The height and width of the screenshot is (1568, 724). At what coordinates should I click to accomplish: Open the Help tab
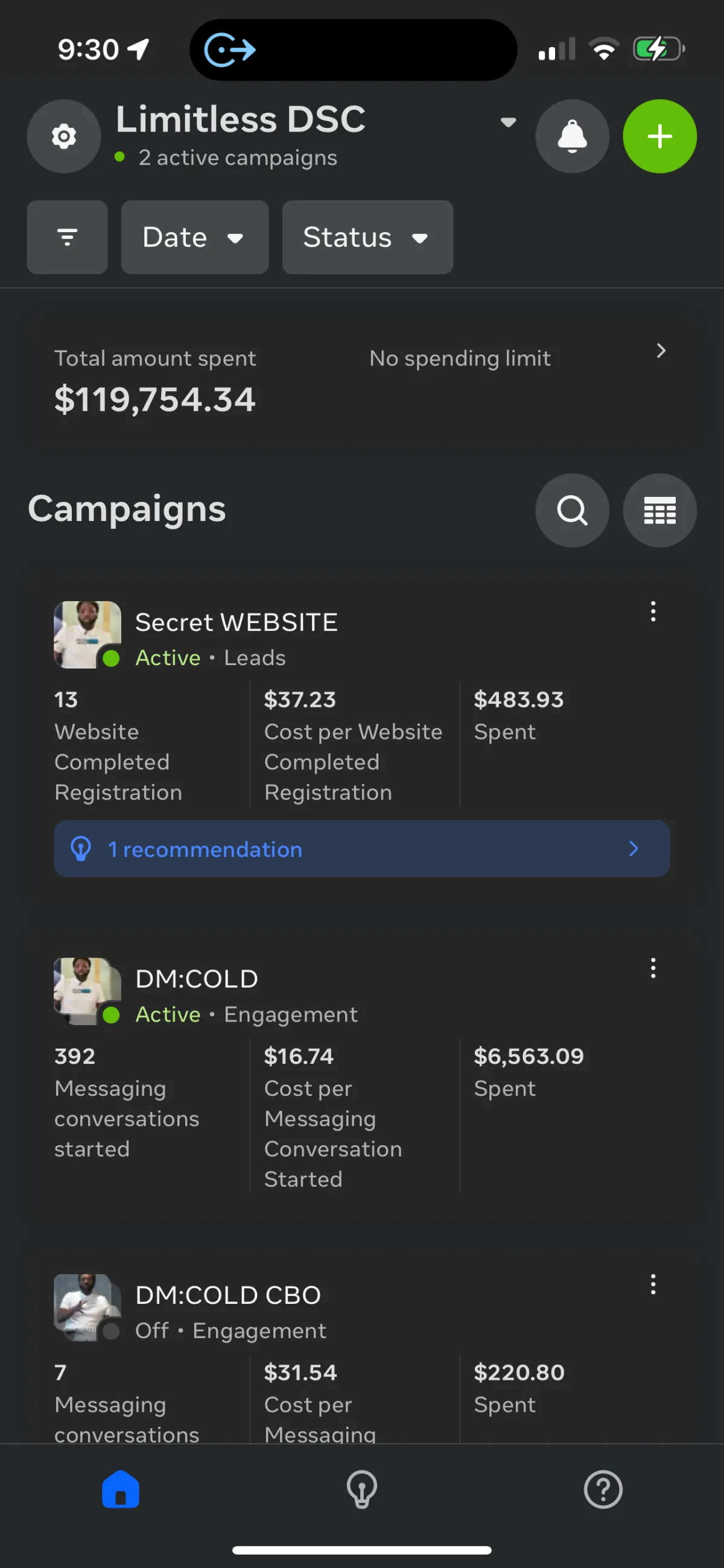[603, 1490]
